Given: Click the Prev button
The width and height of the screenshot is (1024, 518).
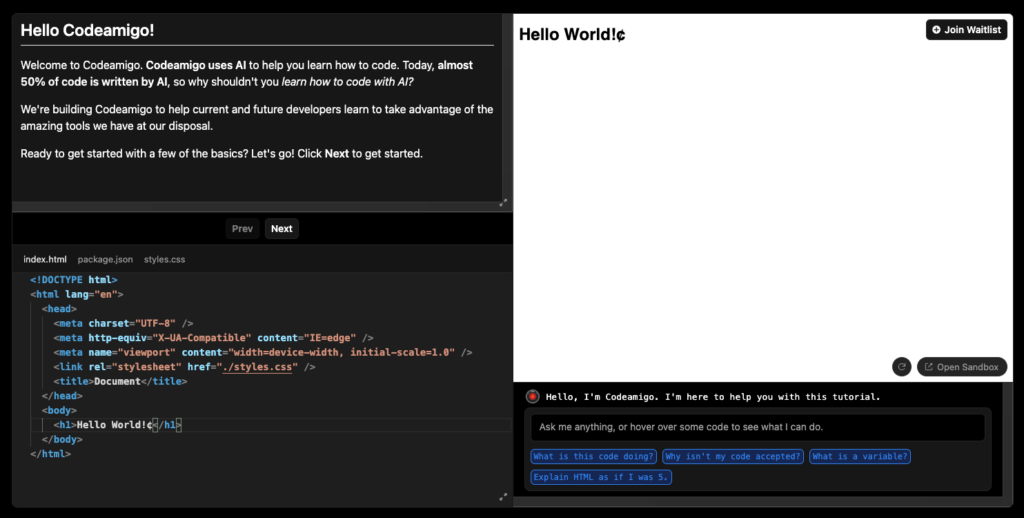Looking at the screenshot, I should [x=242, y=229].
